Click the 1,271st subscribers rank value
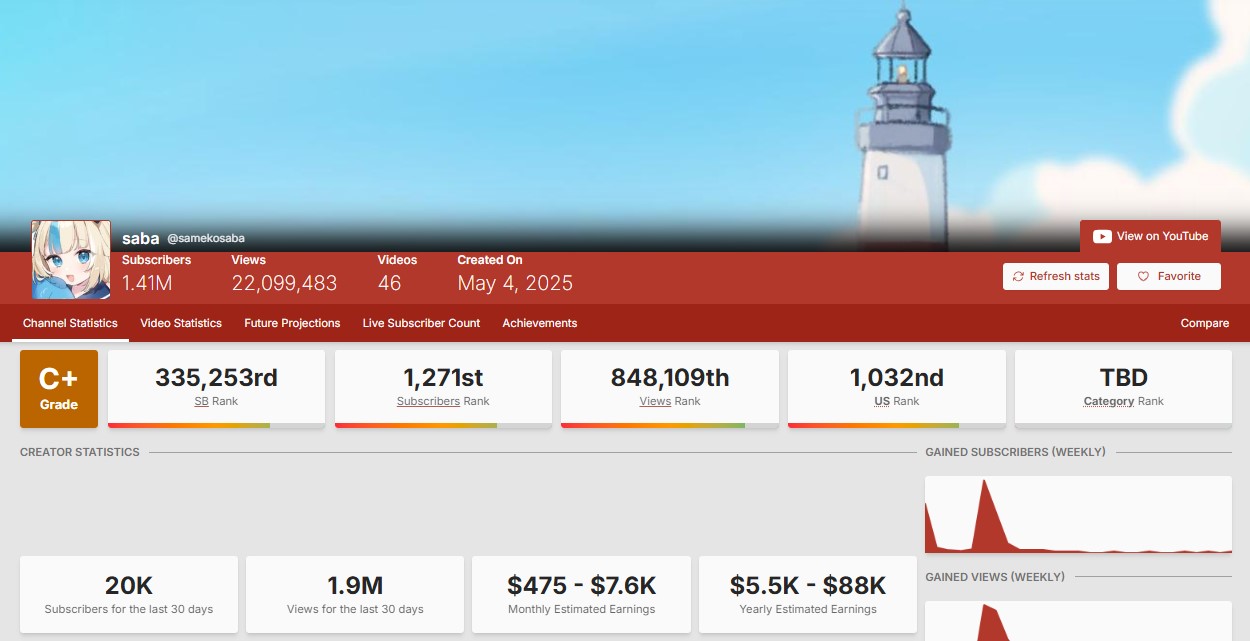Viewport: 1250px width, 641px height. tap(443, 378)
